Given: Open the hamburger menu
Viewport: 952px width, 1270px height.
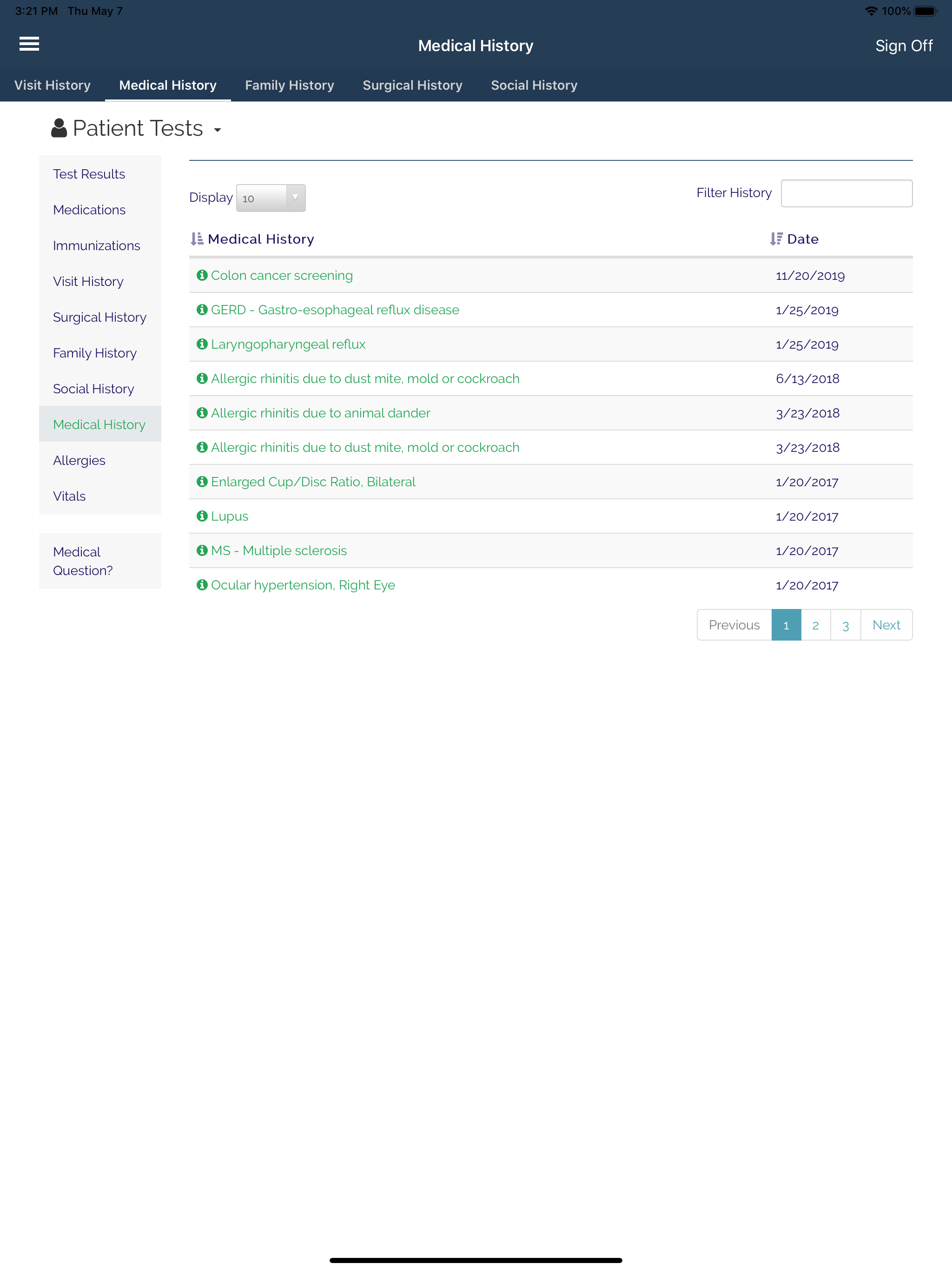Looking at the screenshot, I should (x=29, y=44).
